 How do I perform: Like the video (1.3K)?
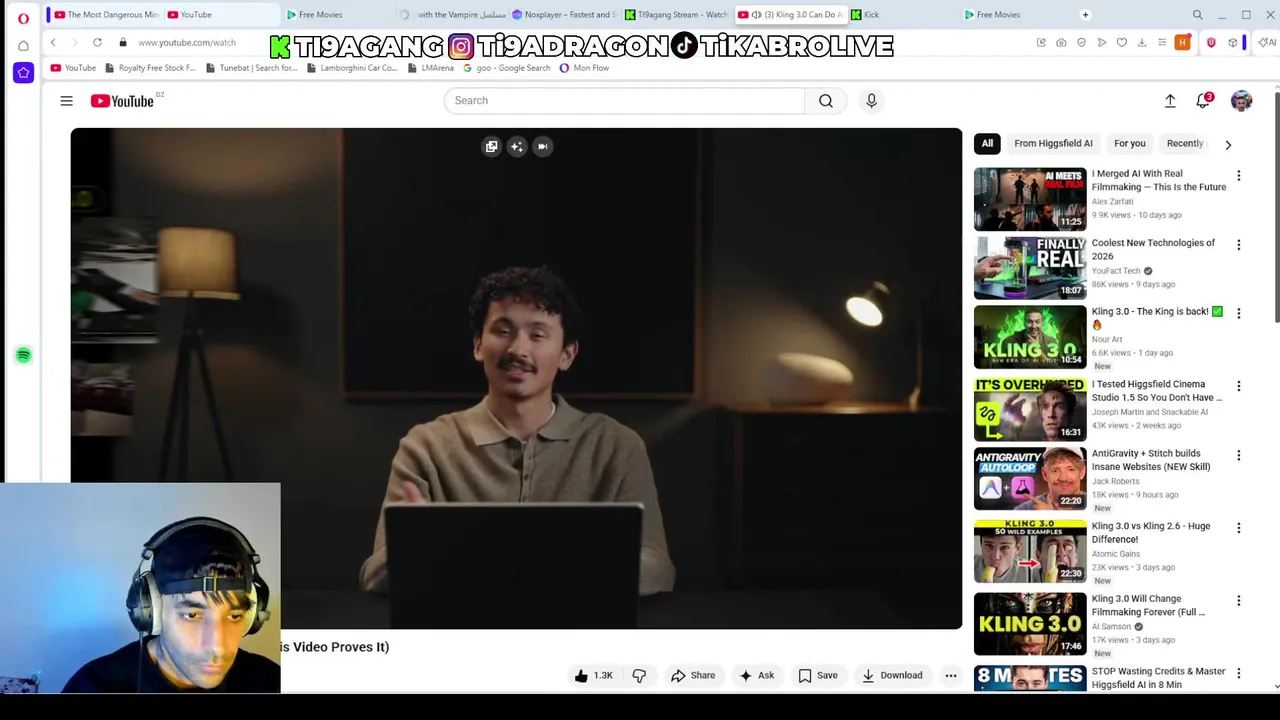(593, 676)
